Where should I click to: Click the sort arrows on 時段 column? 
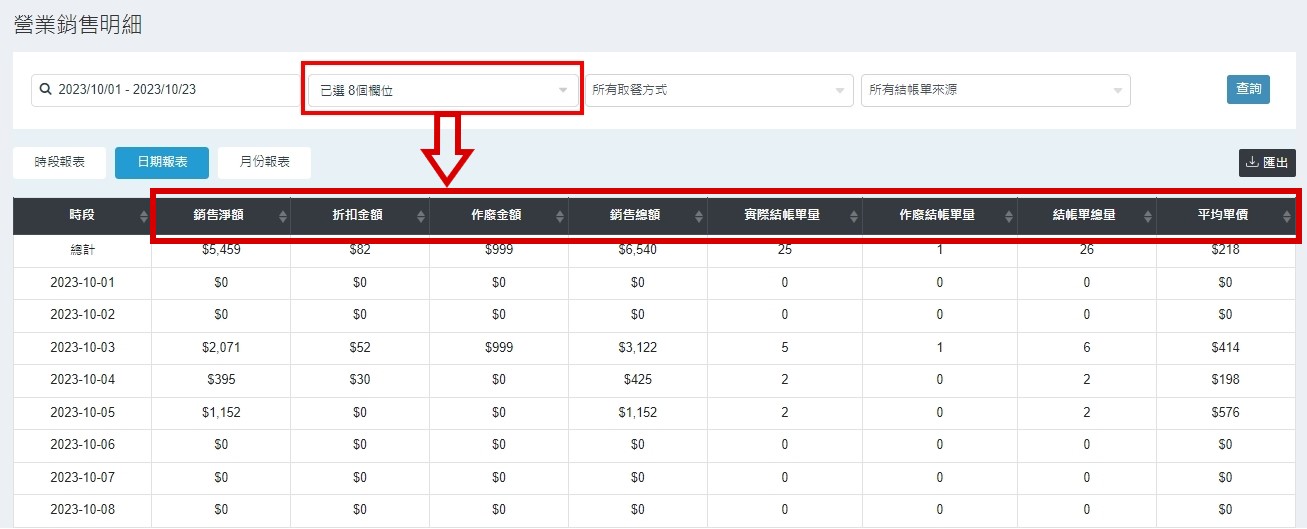pos(144,216)
